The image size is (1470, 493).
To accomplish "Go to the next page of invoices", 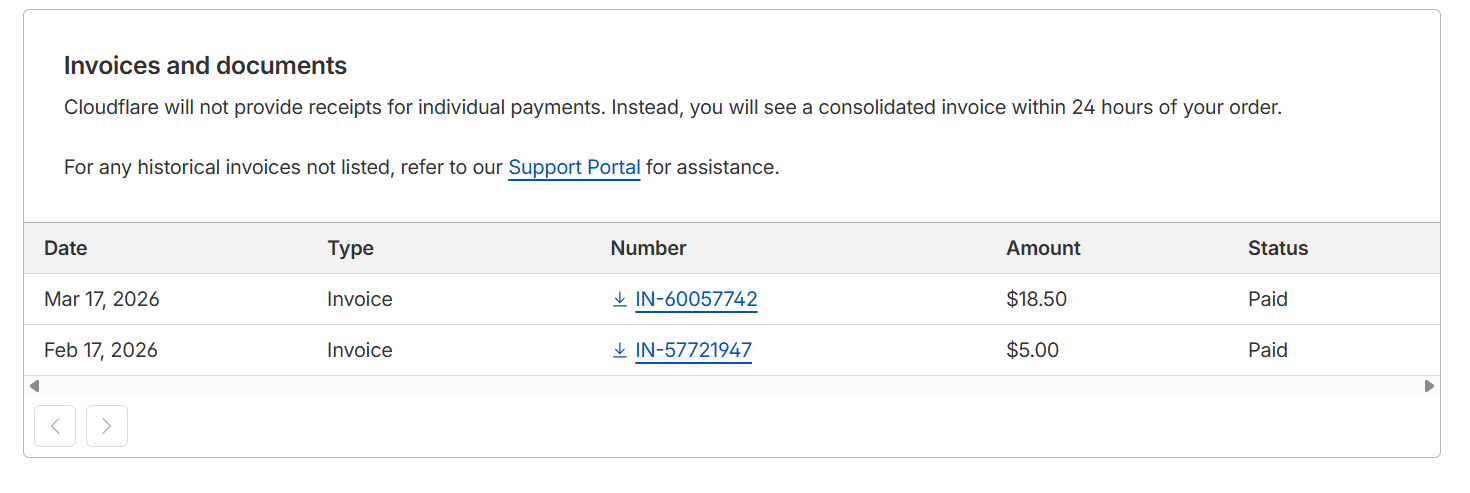I will point(107,426).
